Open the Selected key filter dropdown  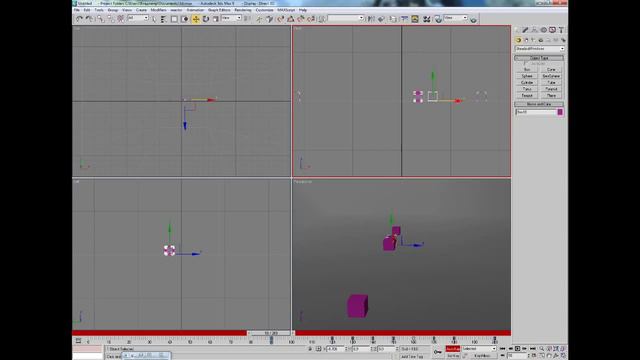pos(479,349)
